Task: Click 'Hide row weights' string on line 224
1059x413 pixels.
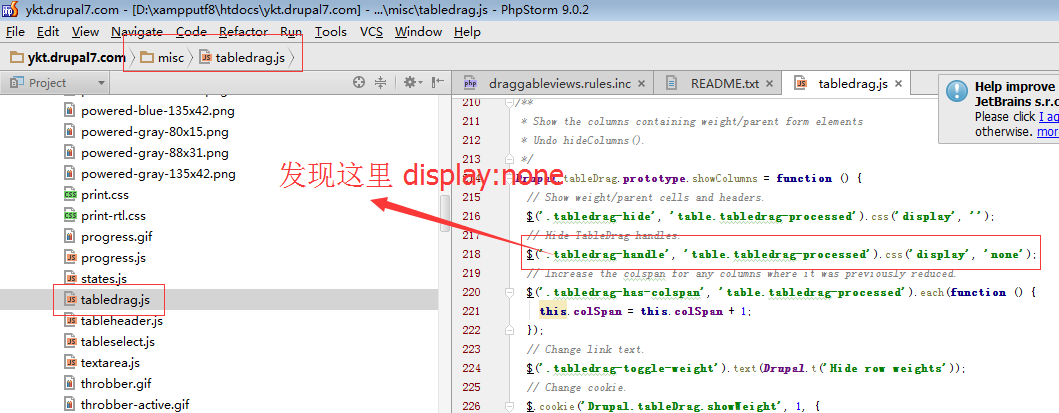Action: (885, 368)
